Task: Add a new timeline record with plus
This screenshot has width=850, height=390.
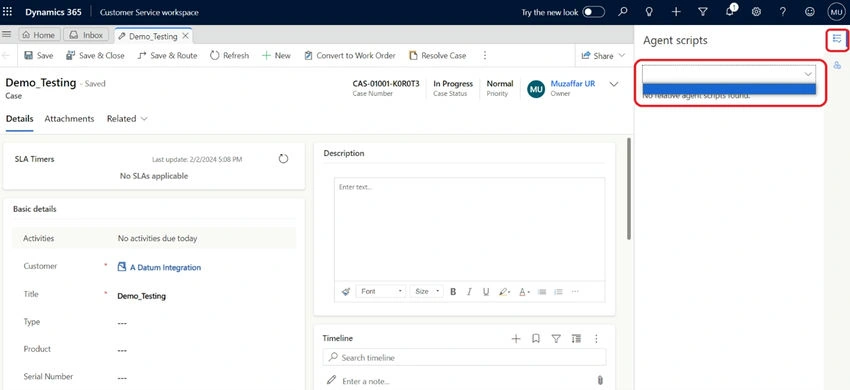Action: (516, 338)
